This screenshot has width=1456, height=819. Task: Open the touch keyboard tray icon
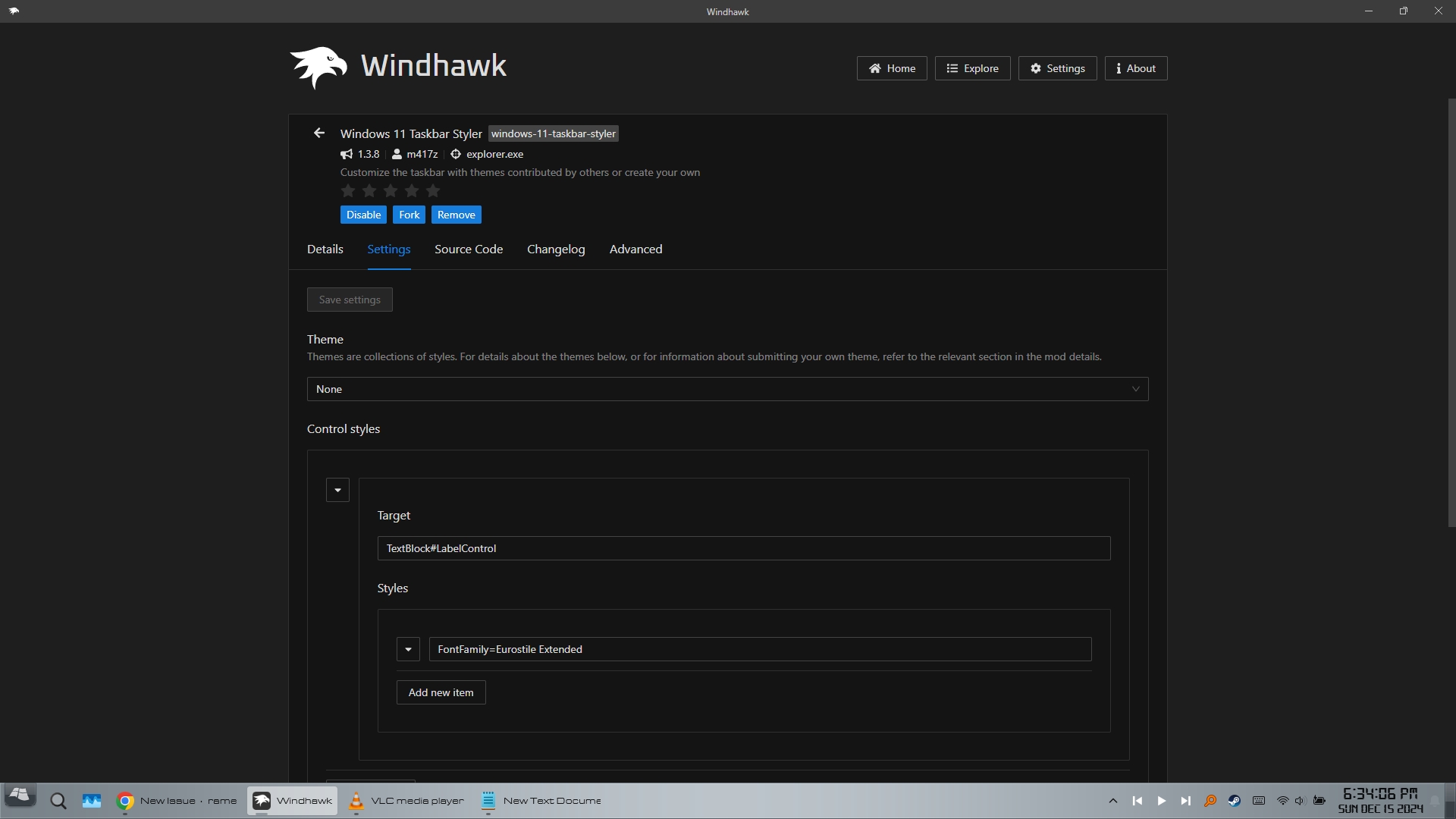click(x=1259, y=801)
